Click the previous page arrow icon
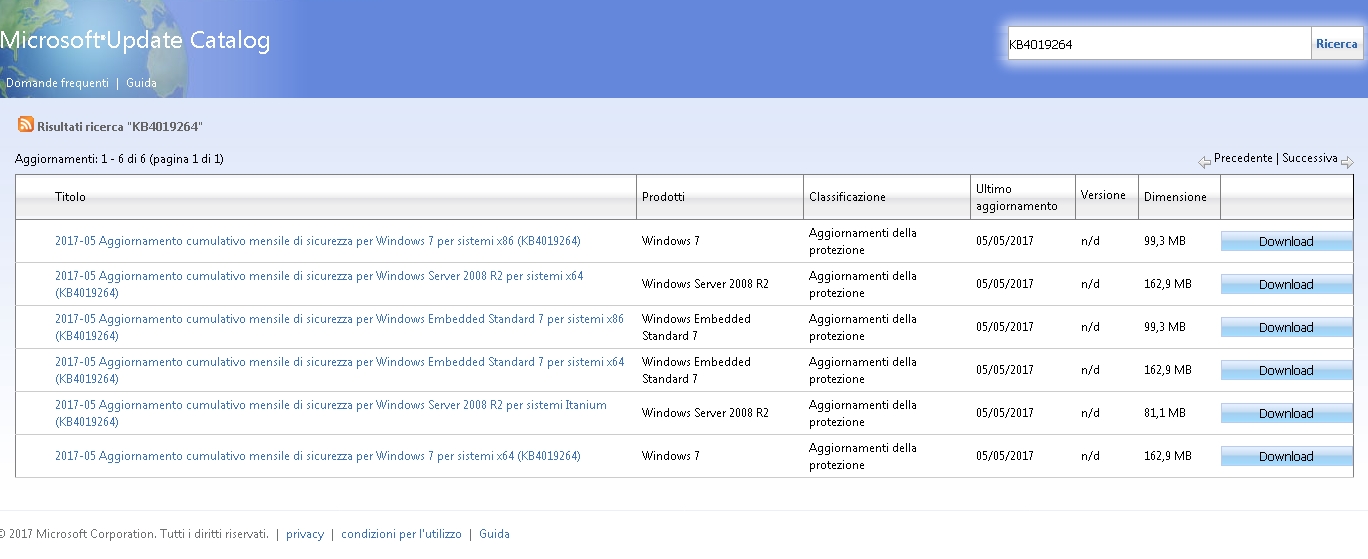Viewport: 1368px width, 559px height. pos(1205,162)
